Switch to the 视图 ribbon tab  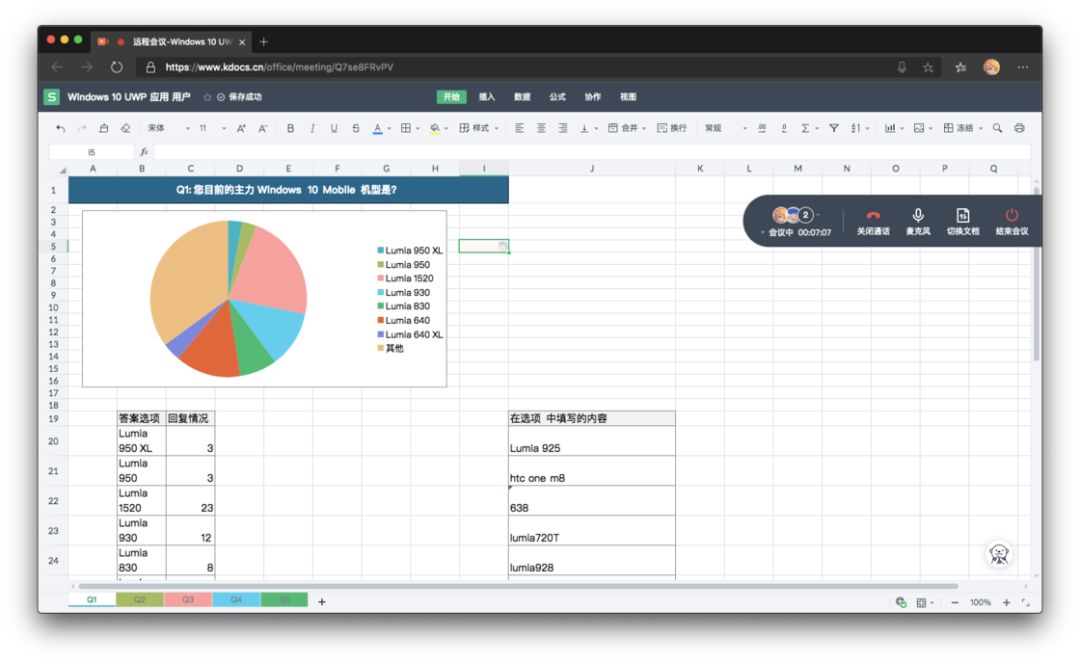[x=628, y=97]
